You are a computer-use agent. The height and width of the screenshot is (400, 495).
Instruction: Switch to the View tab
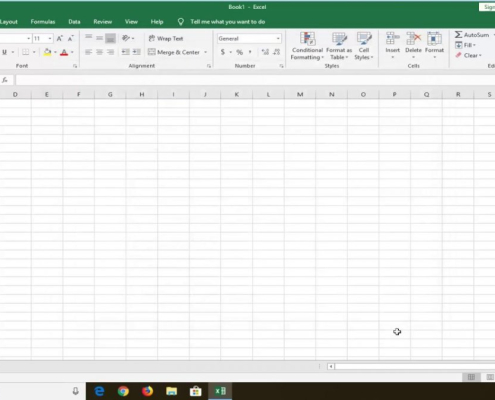click(131, 22)
